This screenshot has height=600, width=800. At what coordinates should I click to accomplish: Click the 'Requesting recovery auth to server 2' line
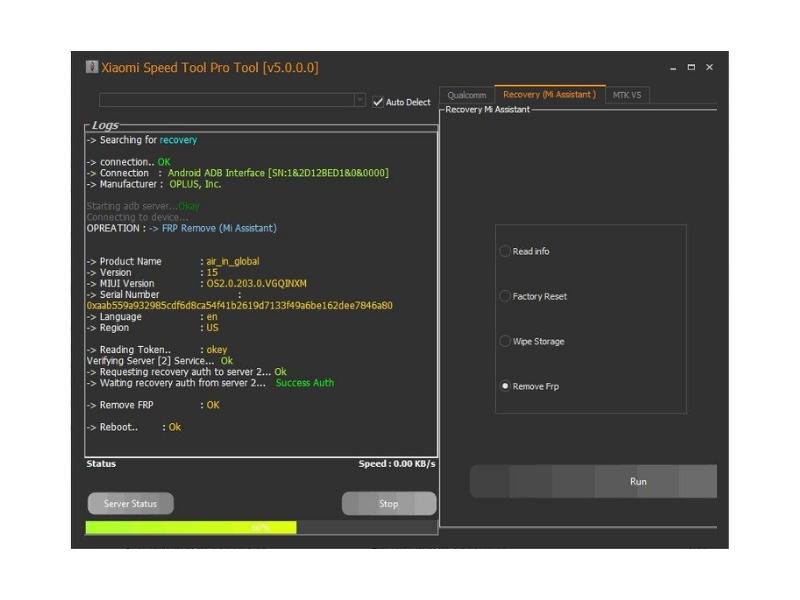click(186, 372)
